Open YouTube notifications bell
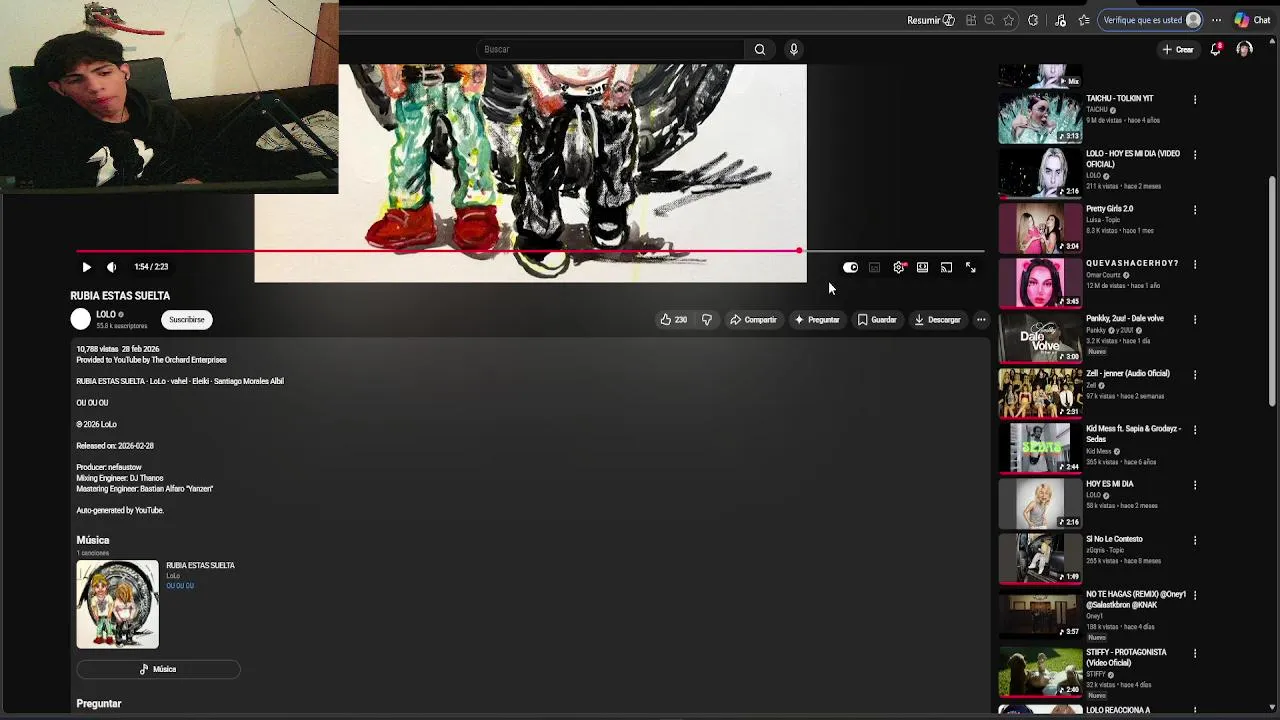Viewport: 1280px width, 720px height. click(x=1216, y=49)
